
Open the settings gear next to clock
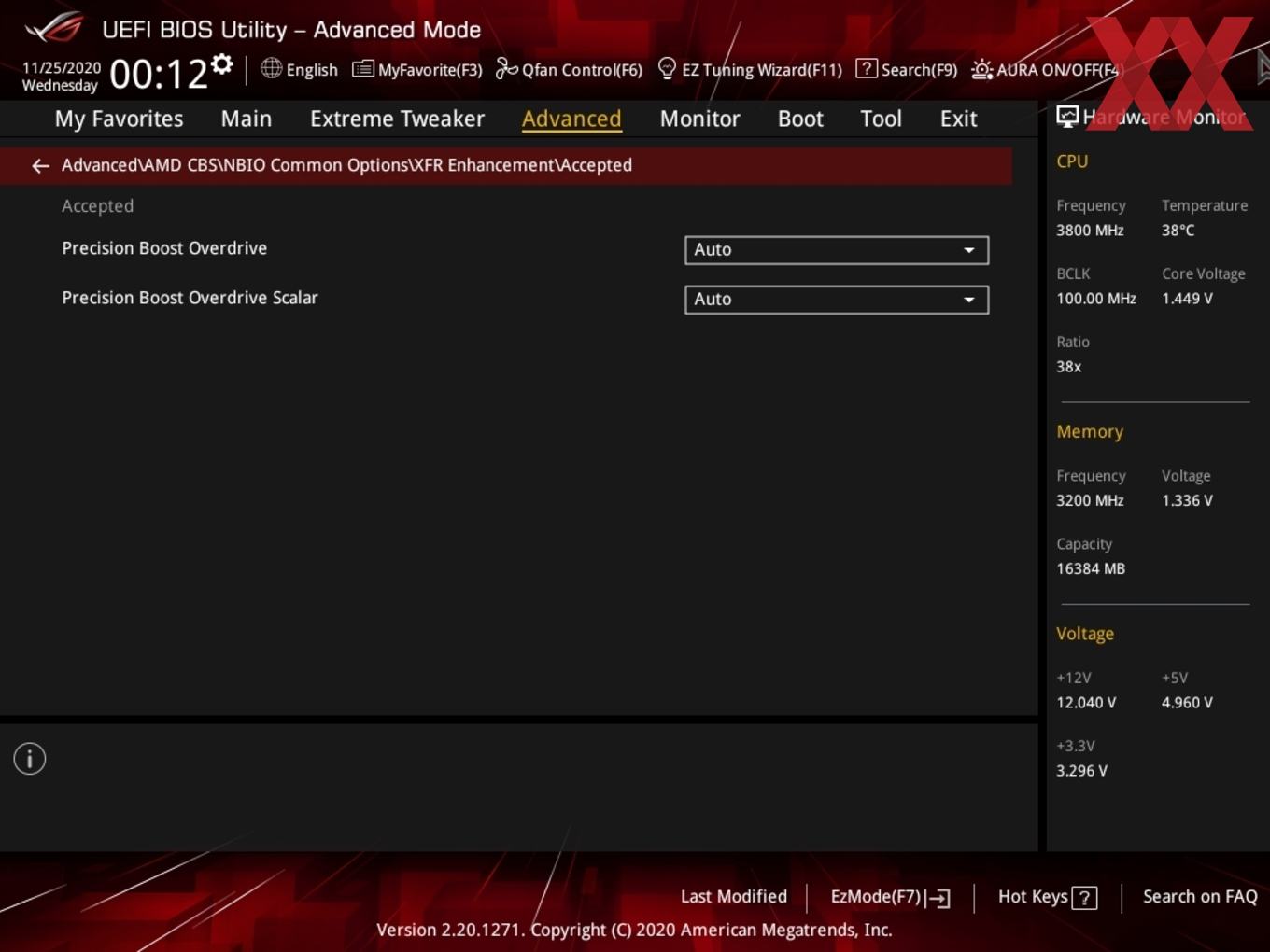(x=222, y=64)
